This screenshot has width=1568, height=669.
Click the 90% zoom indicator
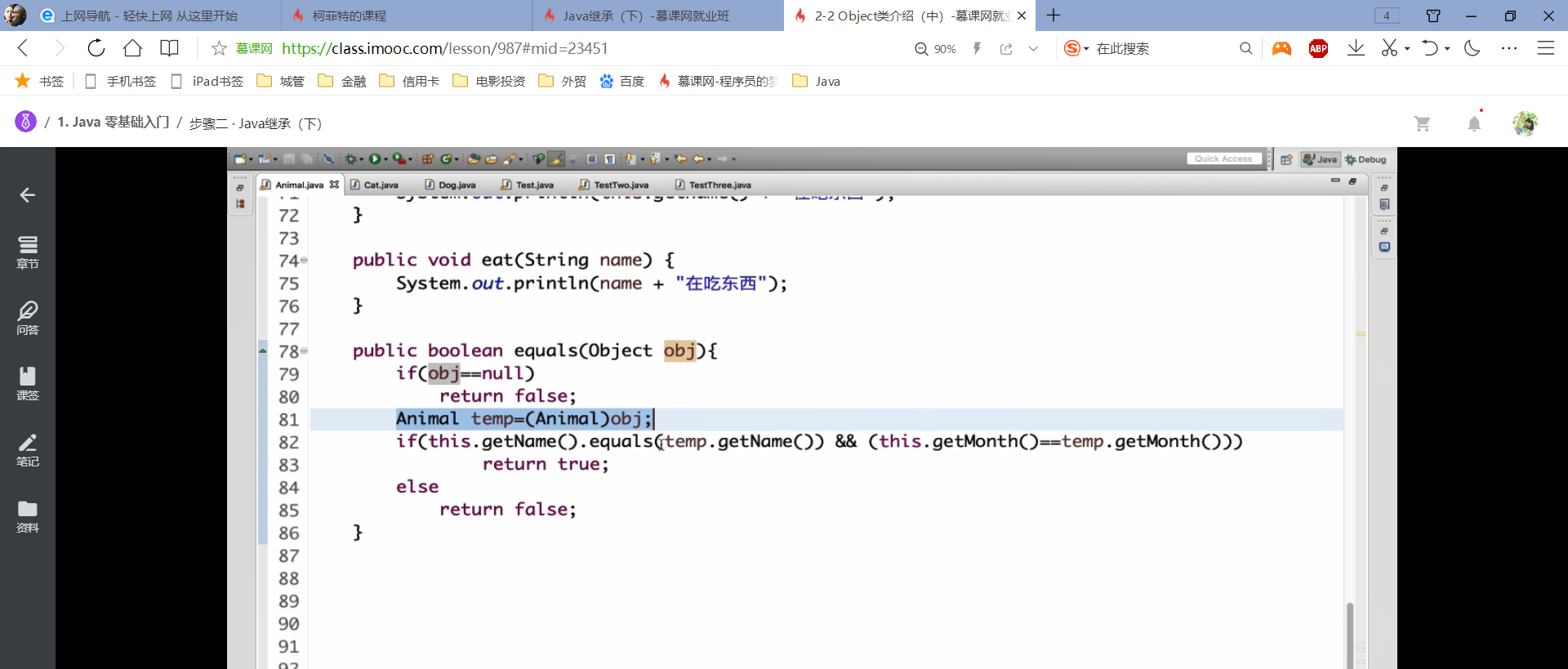(x=936, y=49)
